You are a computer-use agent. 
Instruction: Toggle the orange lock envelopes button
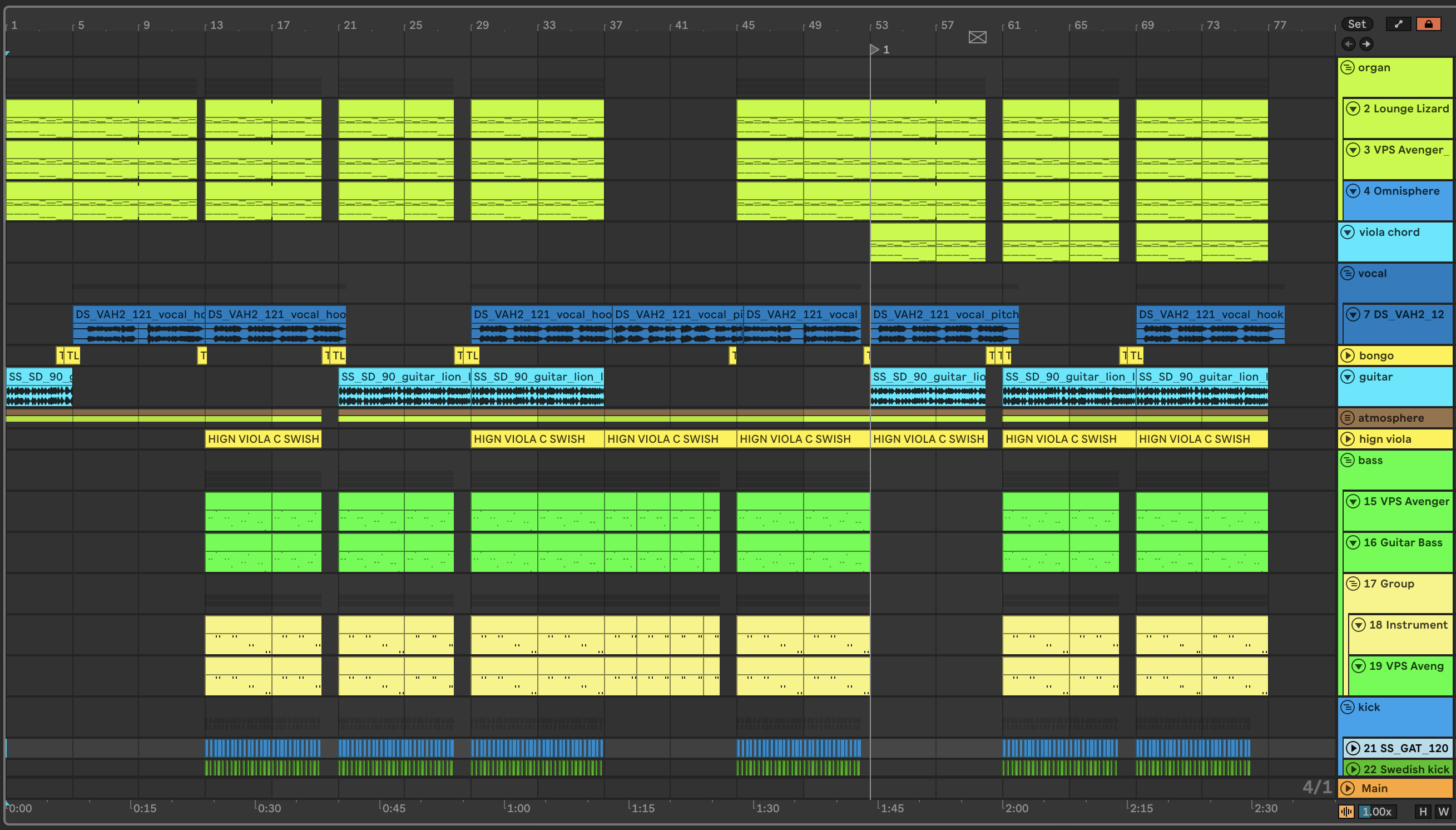[1428, 24]
